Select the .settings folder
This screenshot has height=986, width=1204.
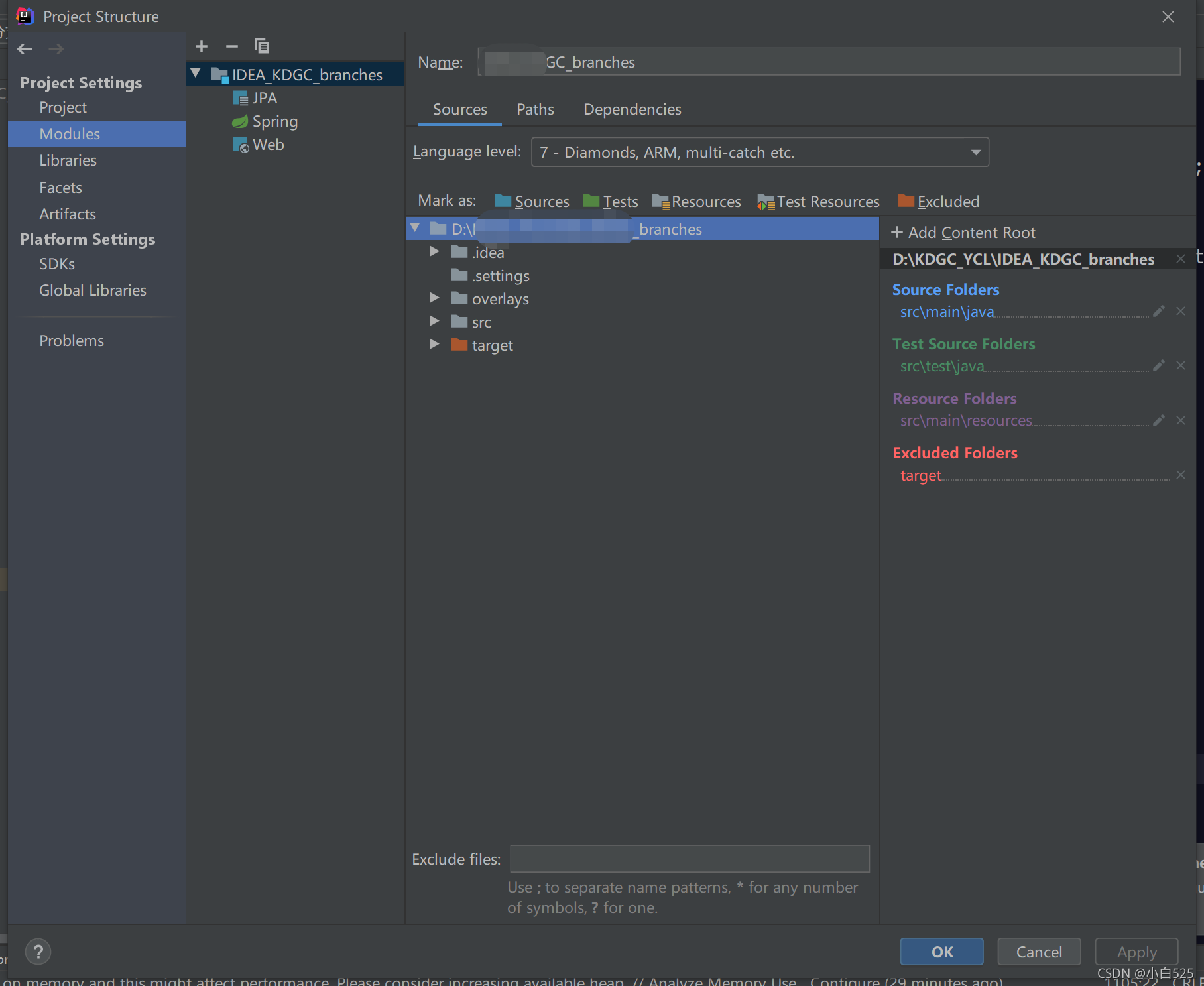[491, 275]
